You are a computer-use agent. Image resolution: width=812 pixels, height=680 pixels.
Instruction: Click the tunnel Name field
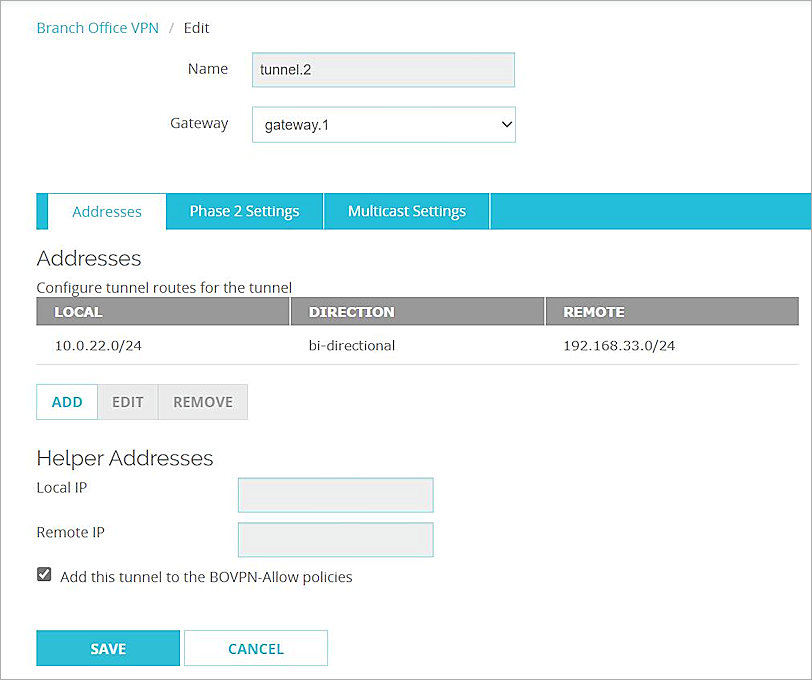coord(383,69)
